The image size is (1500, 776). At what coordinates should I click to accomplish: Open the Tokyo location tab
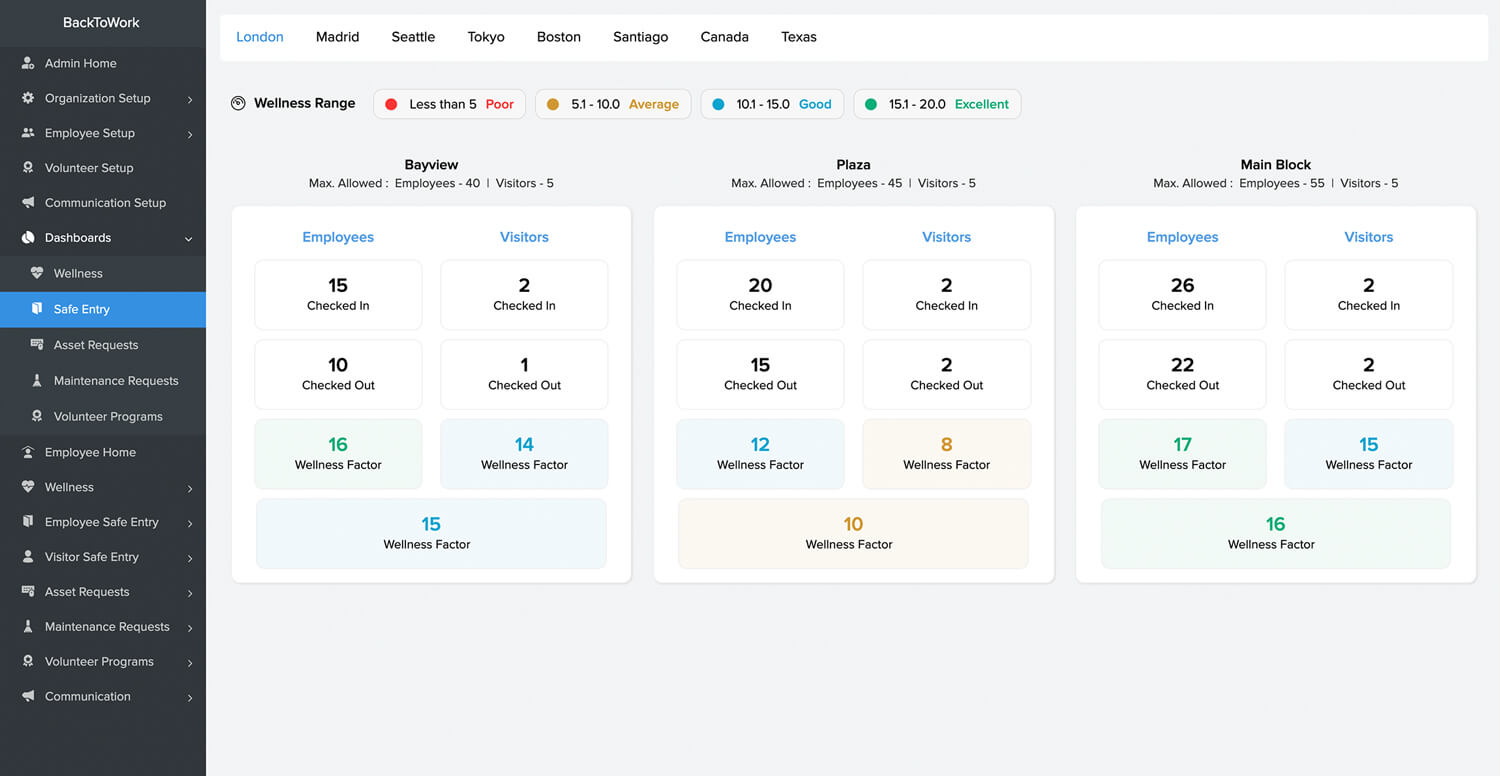[x=486, y=37]
